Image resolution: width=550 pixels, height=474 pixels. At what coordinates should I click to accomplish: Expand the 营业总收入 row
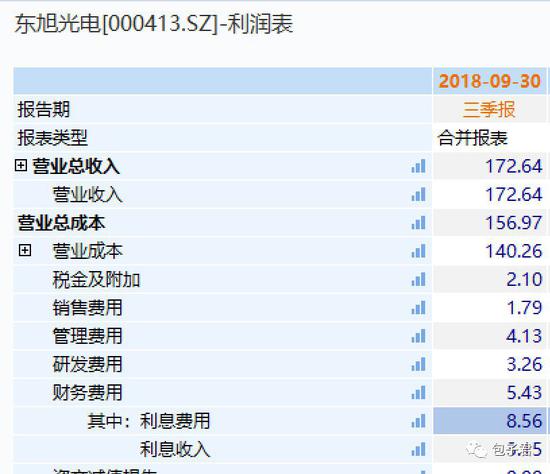pos(21,165)
